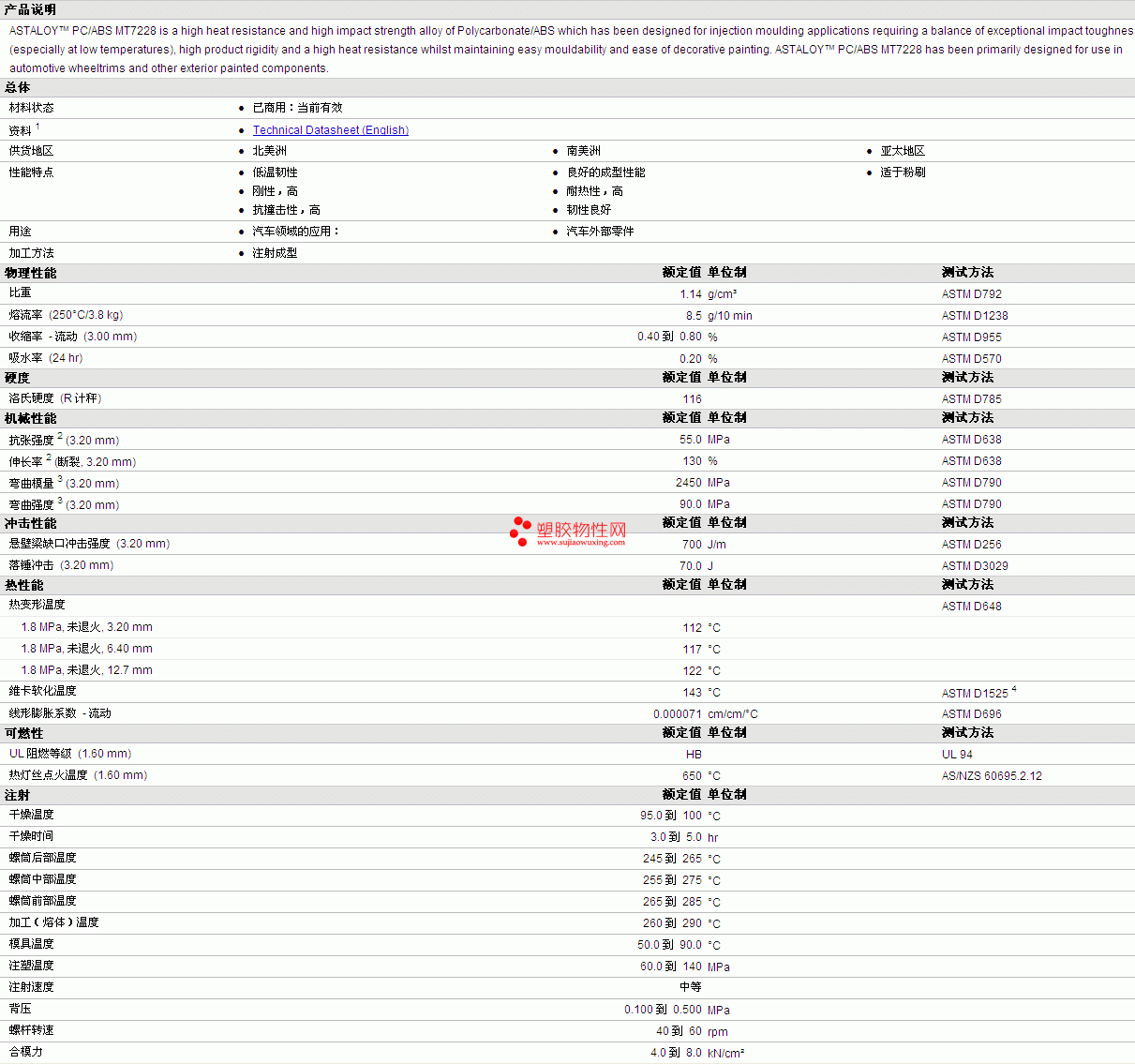1135x1064 pixels.
Task: Select the thermal expansion value 0.000071
Action: pyautogui.click(x=678, y=714)
